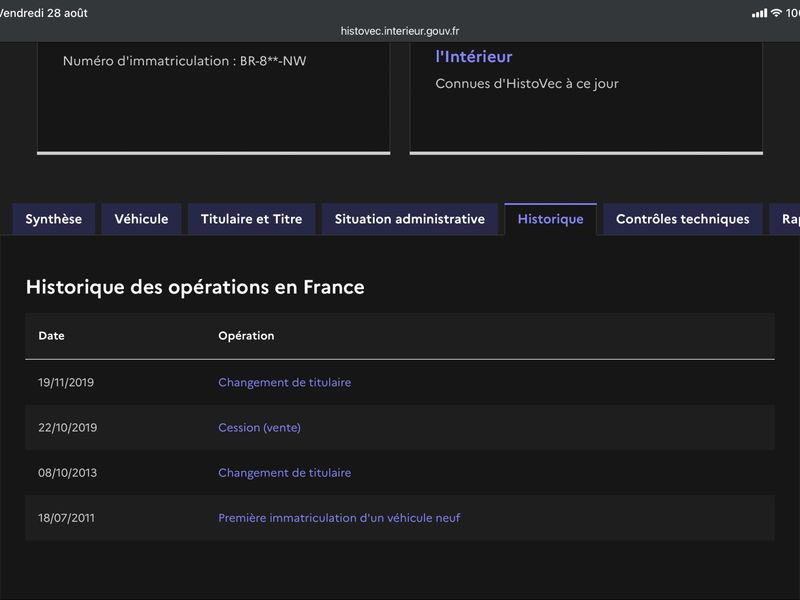Click the date 19/11/2019
This screenshot has height=600, width=800.
pos(66,383)
